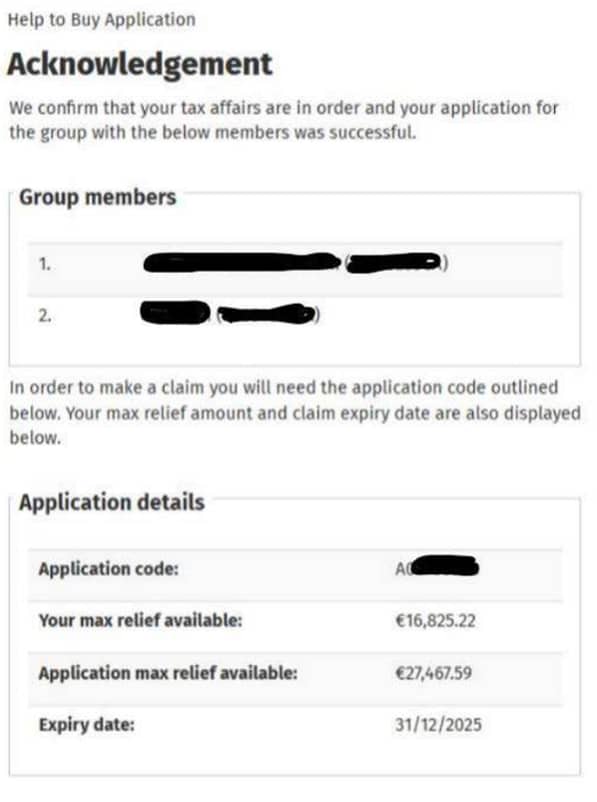Select the second group member row

click(x=295, y=315)
